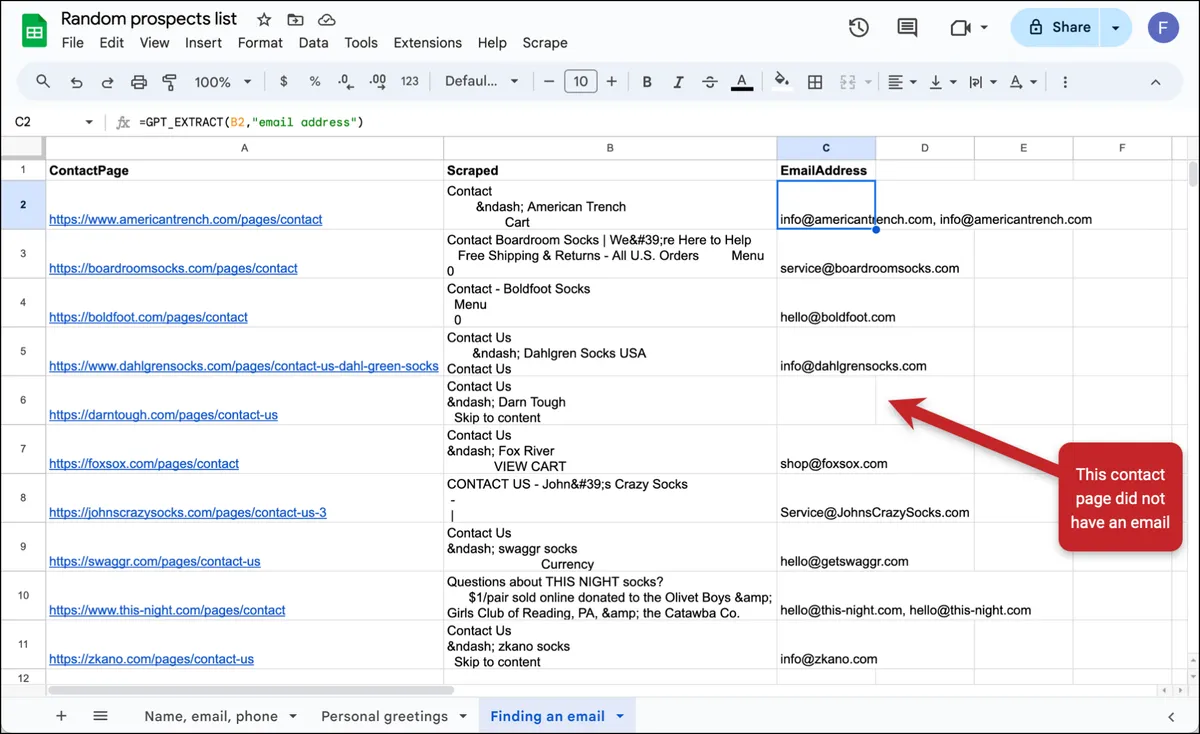Select the hello@boldfoot.com cell
Screen dimensions: 1200x734
(x=826, y=303)
